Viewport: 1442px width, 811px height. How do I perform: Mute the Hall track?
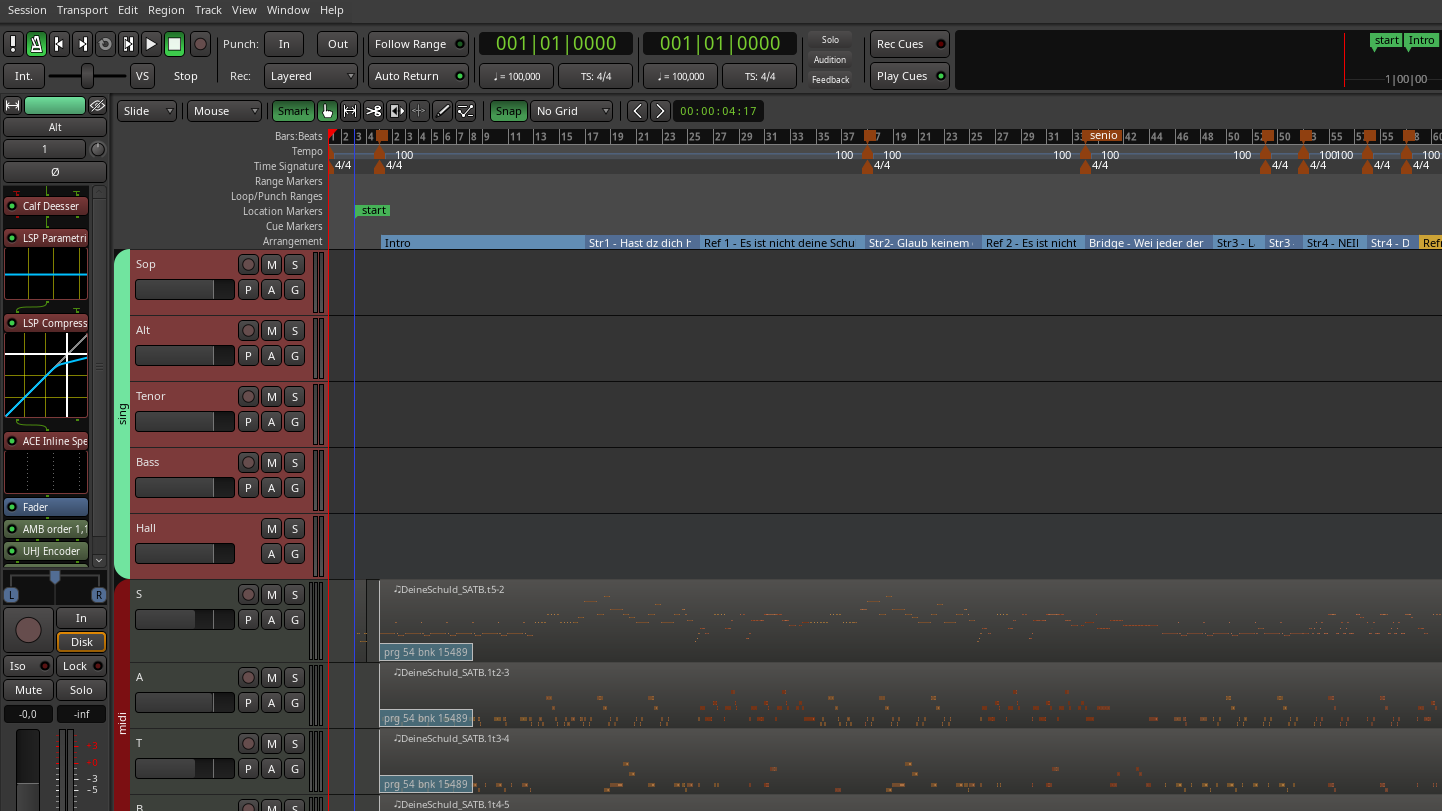coord(272,528)
